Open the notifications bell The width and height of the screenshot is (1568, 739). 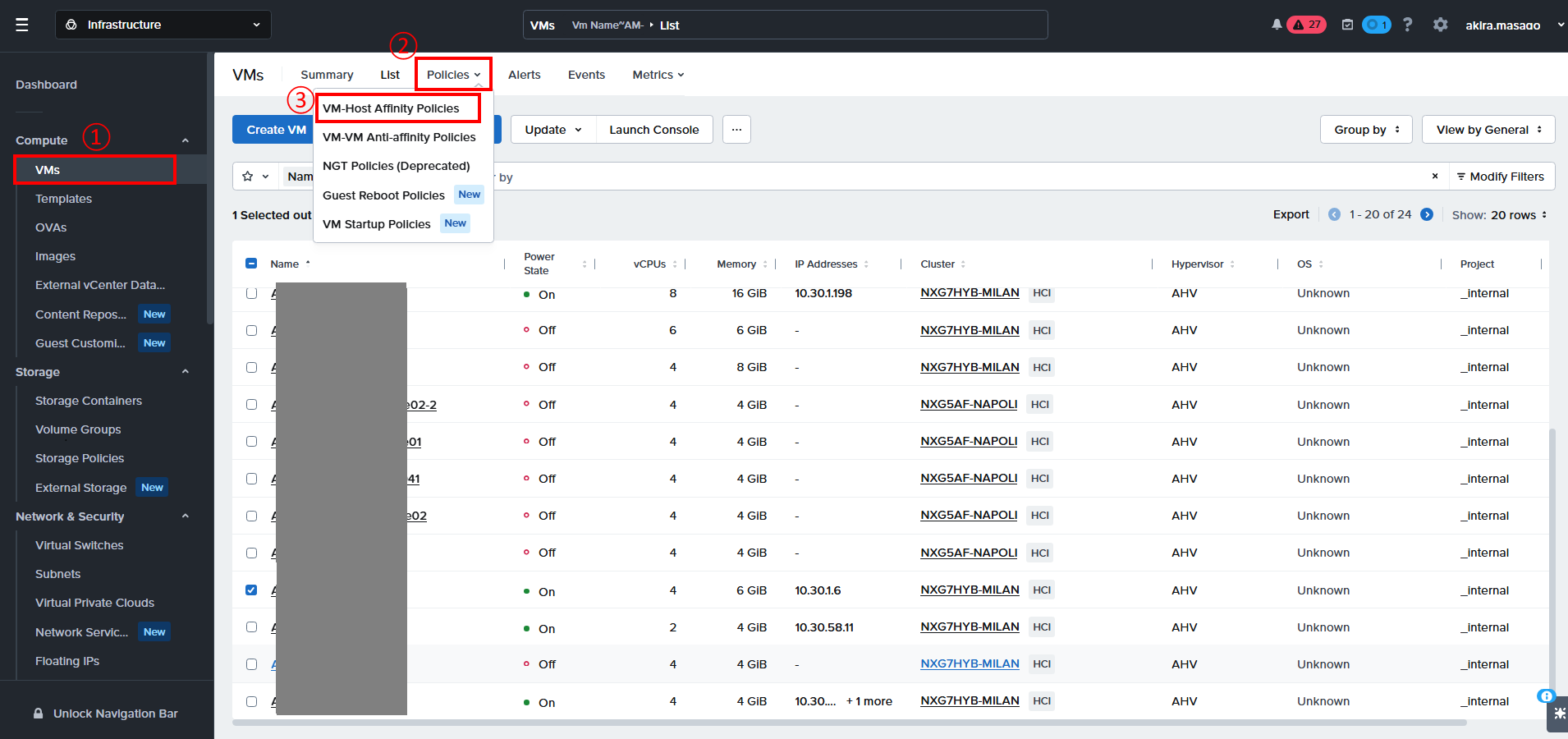click(1277, 25)
